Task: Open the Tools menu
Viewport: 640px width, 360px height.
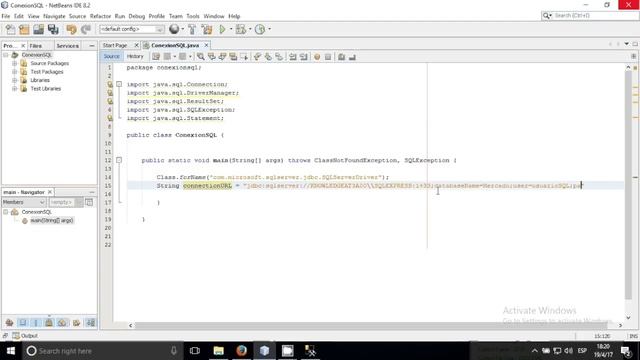Action: point(193,16)
